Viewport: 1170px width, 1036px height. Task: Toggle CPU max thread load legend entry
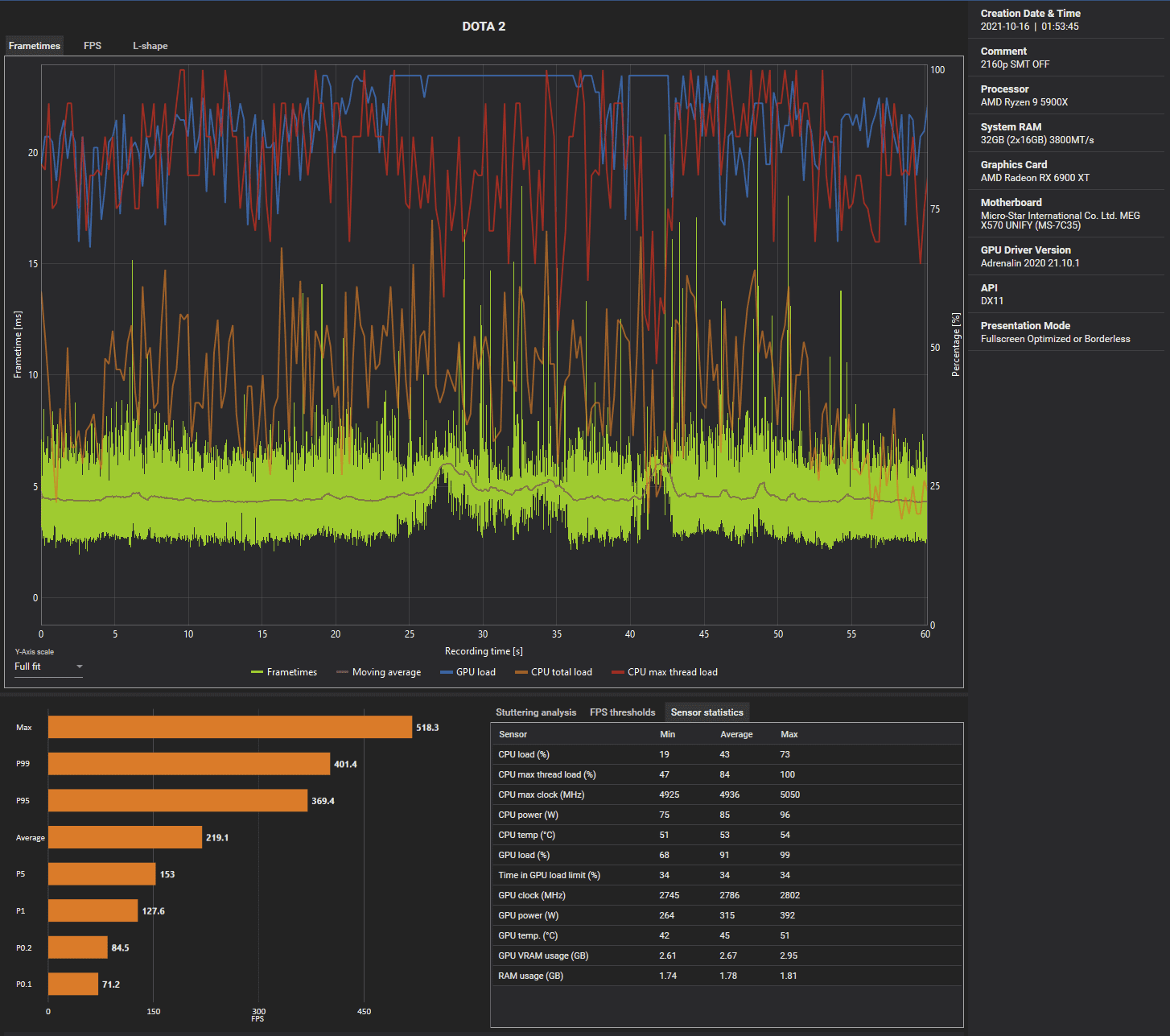coord(665,672)
